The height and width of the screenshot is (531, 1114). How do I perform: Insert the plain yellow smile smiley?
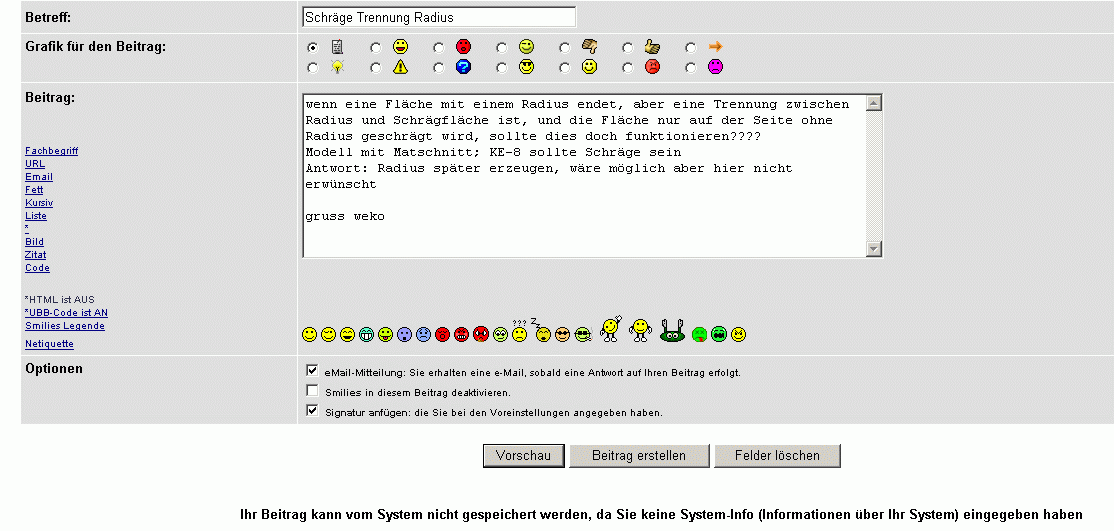(309, 335)
